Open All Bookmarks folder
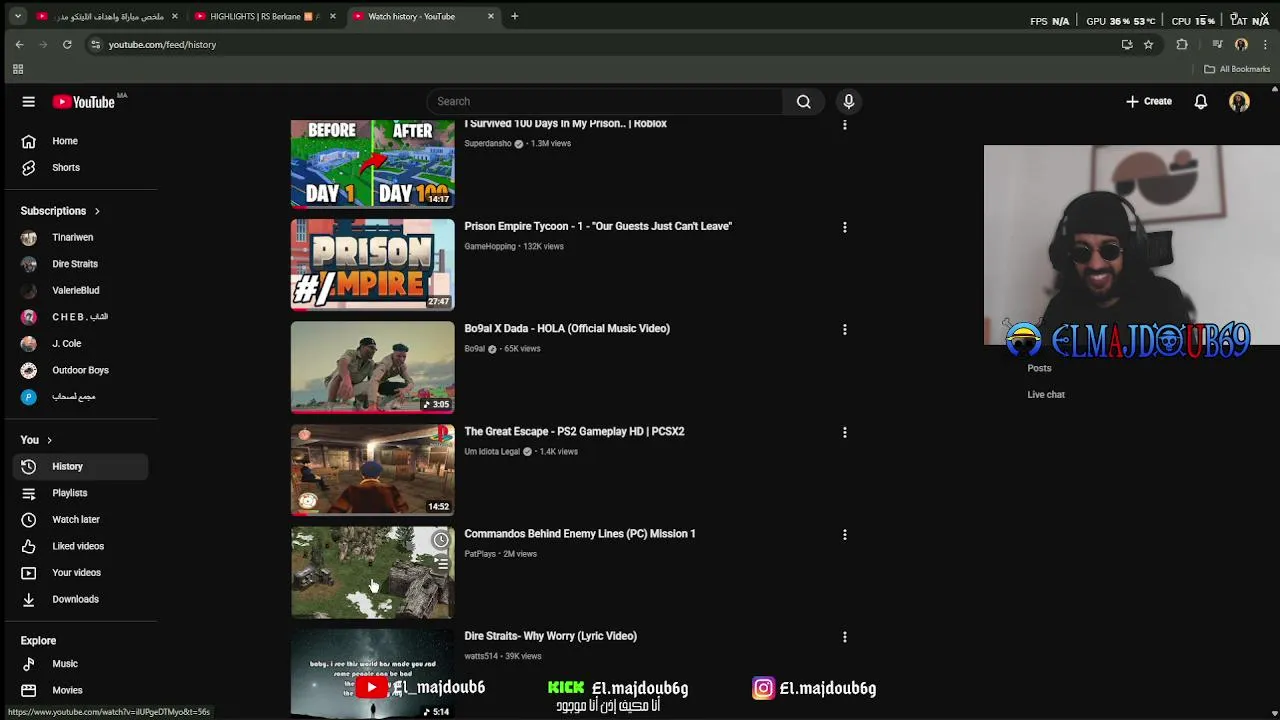The height and width of the screenshot is (720, 1280). click(x=1237, y=69)
